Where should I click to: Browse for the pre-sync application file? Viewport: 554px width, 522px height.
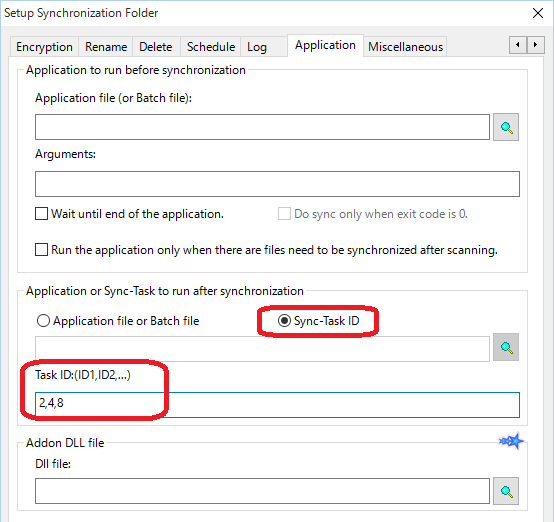coord(506,127)
